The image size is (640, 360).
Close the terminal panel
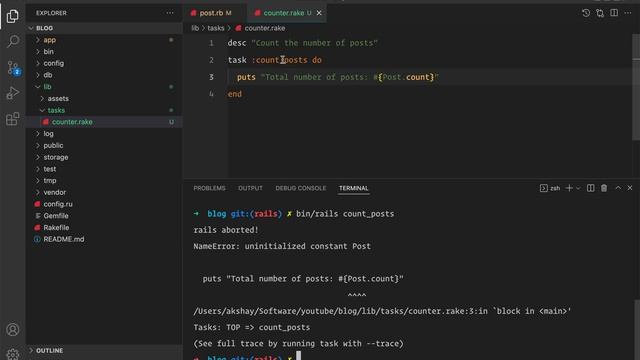(630, 188)
